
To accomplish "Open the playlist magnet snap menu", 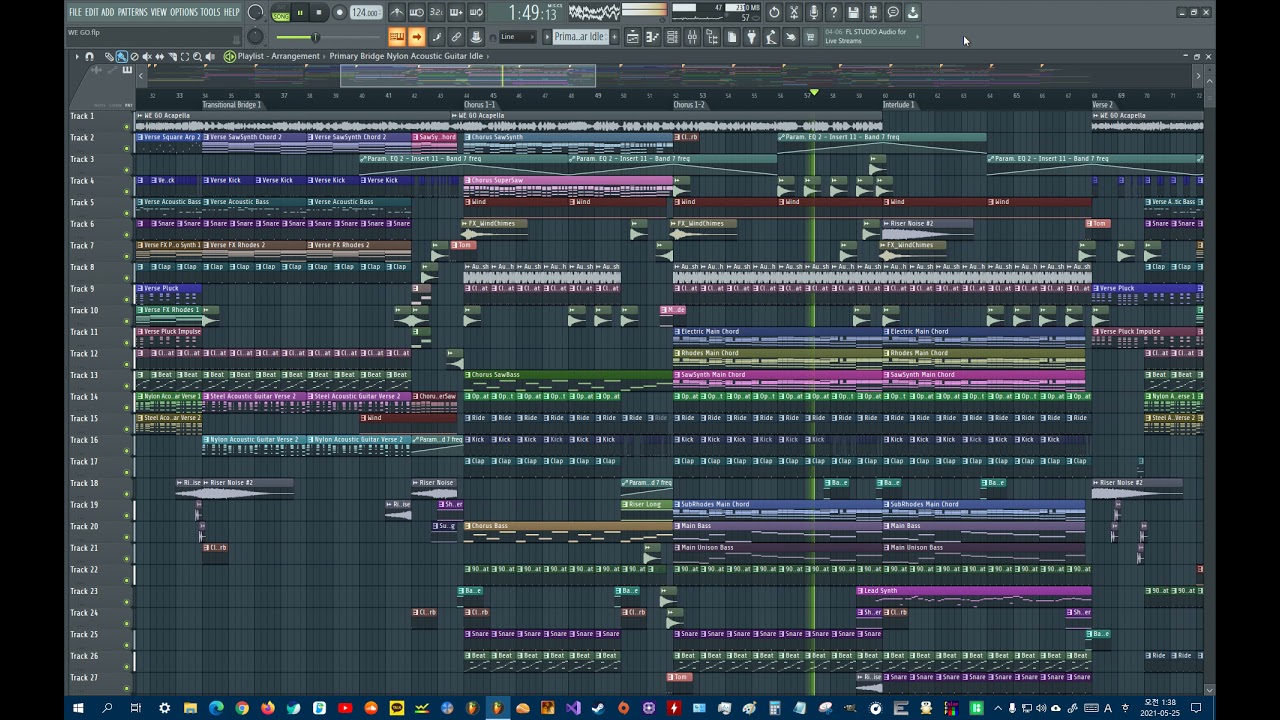I will tap(90, 57).
